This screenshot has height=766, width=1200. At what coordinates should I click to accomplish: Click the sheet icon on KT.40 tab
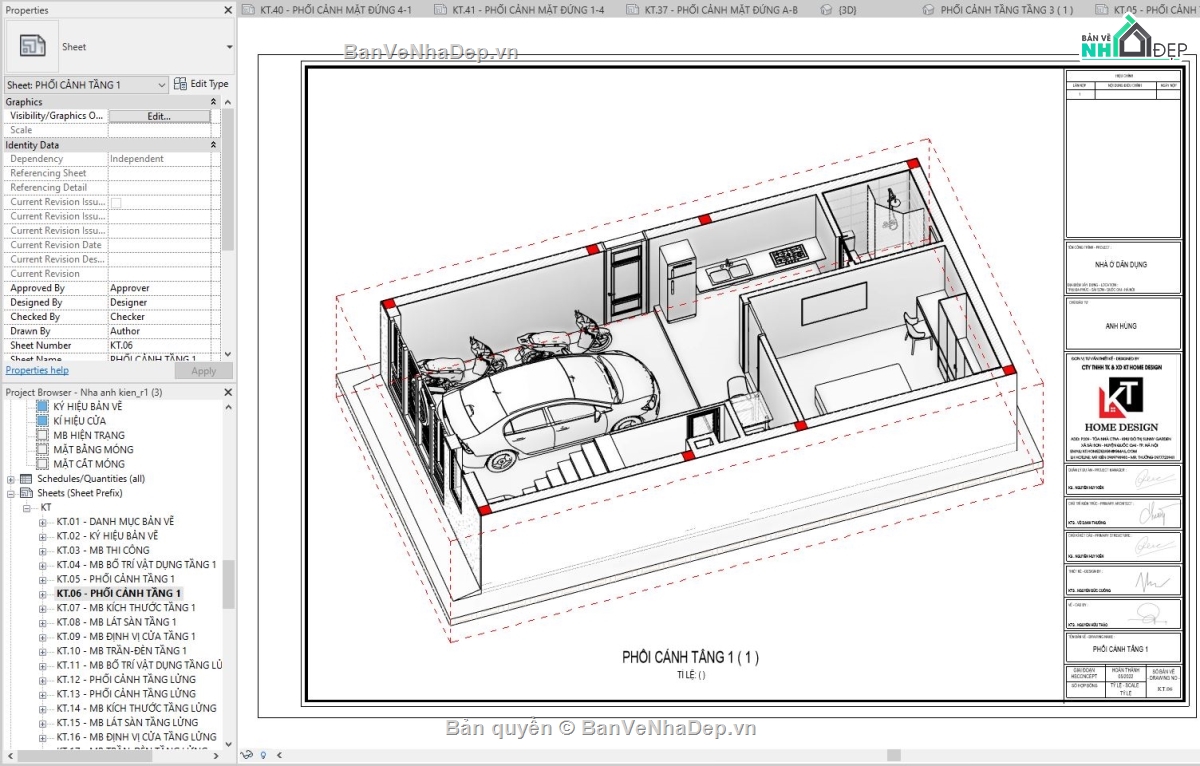[249, 10]
